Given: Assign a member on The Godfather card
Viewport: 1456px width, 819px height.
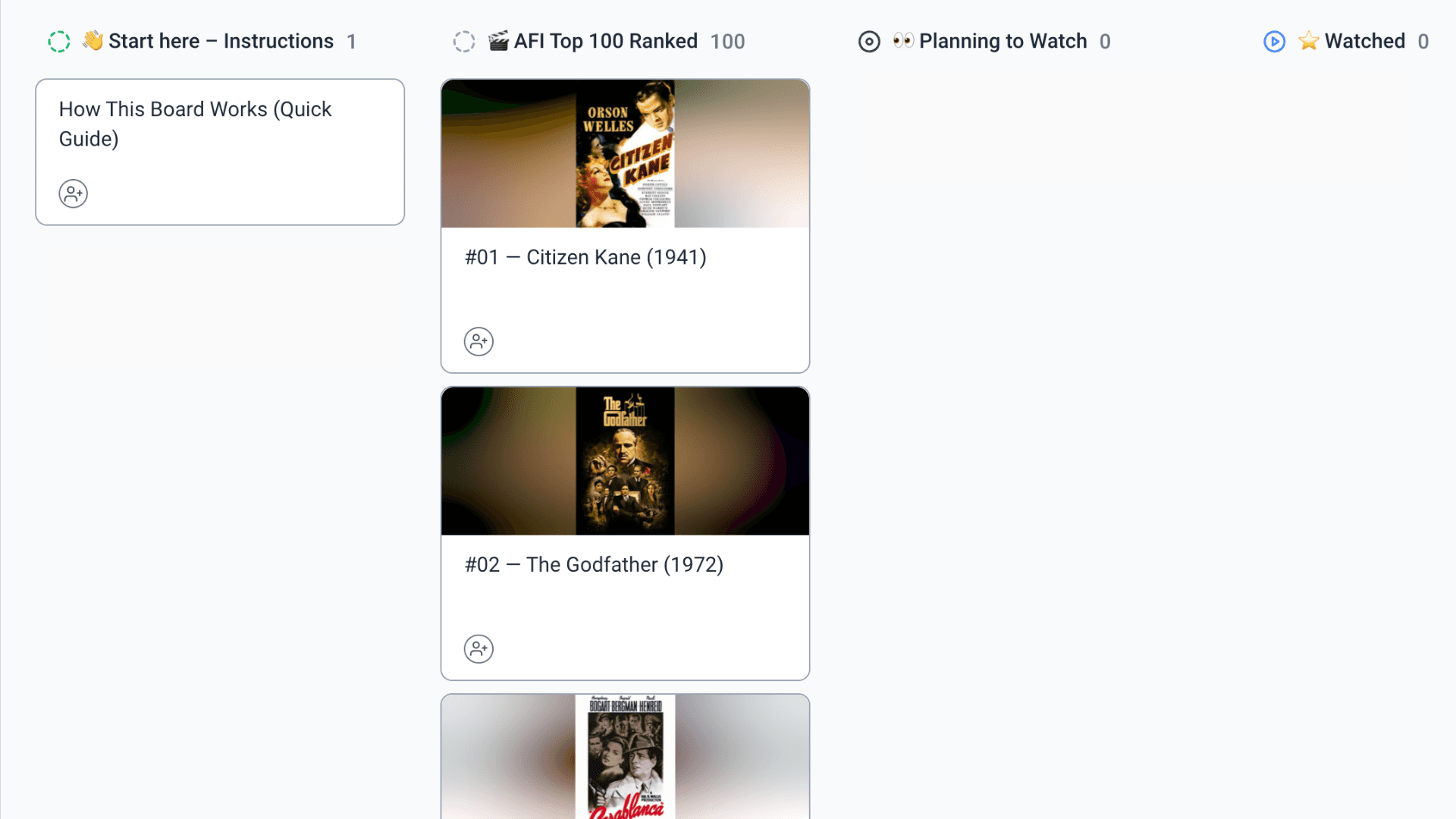Looking at the screenshot, I should (479, 649).
